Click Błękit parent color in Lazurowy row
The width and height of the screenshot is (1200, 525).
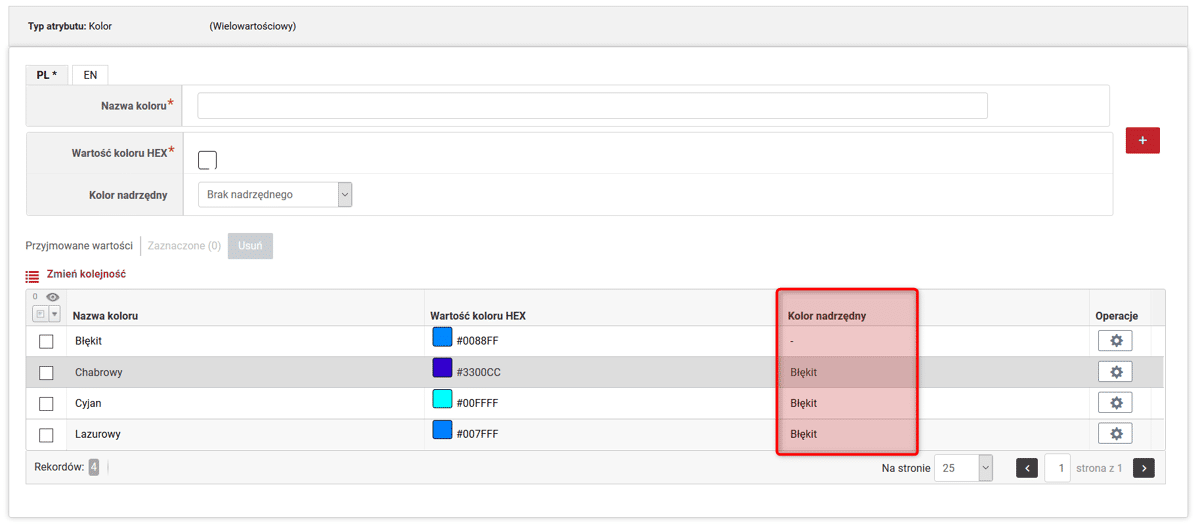[803, 434]
